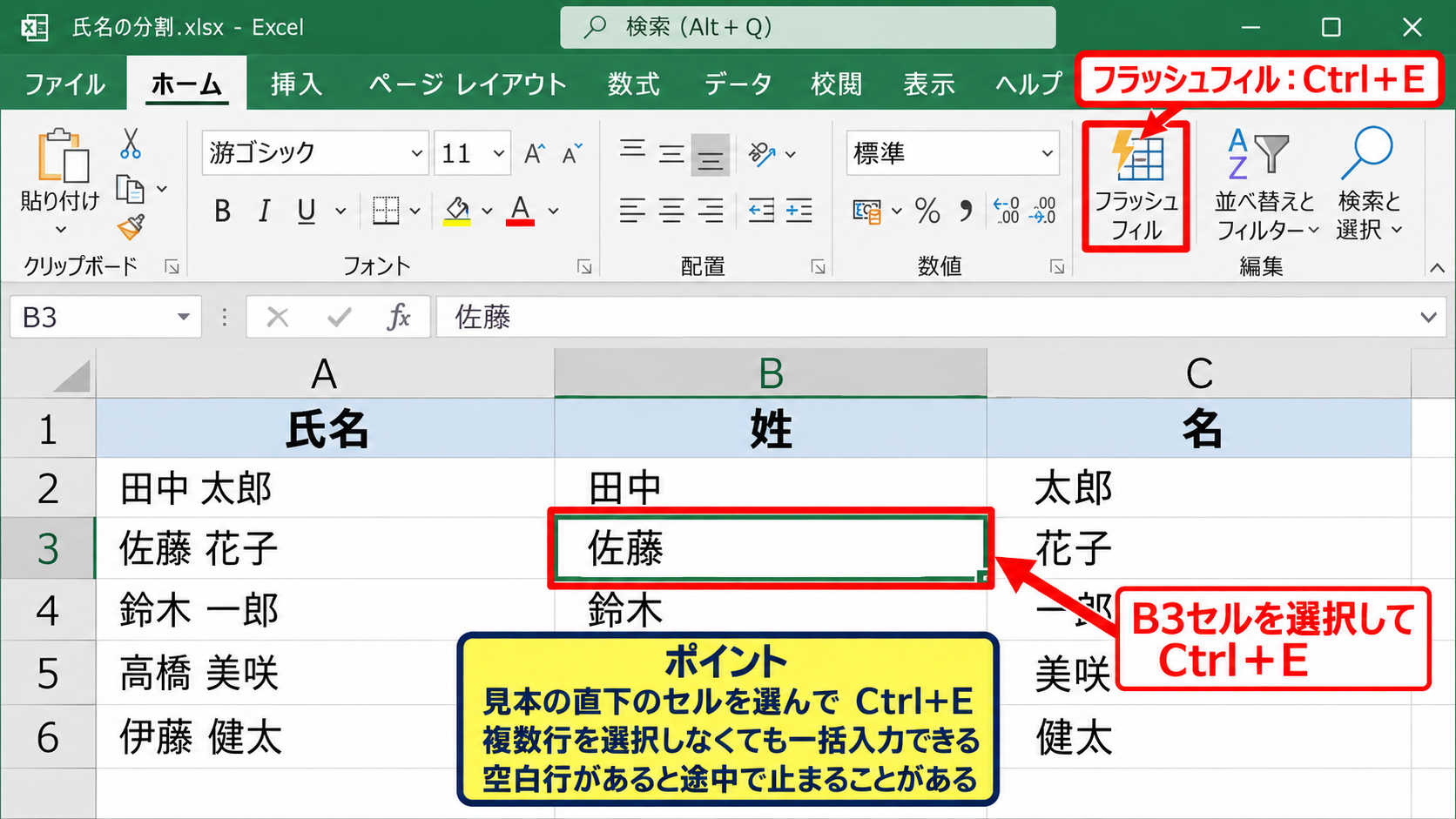Select the Format Painter brush icon
Viewport: 1456px width, 819px height.
click(131, 227)
